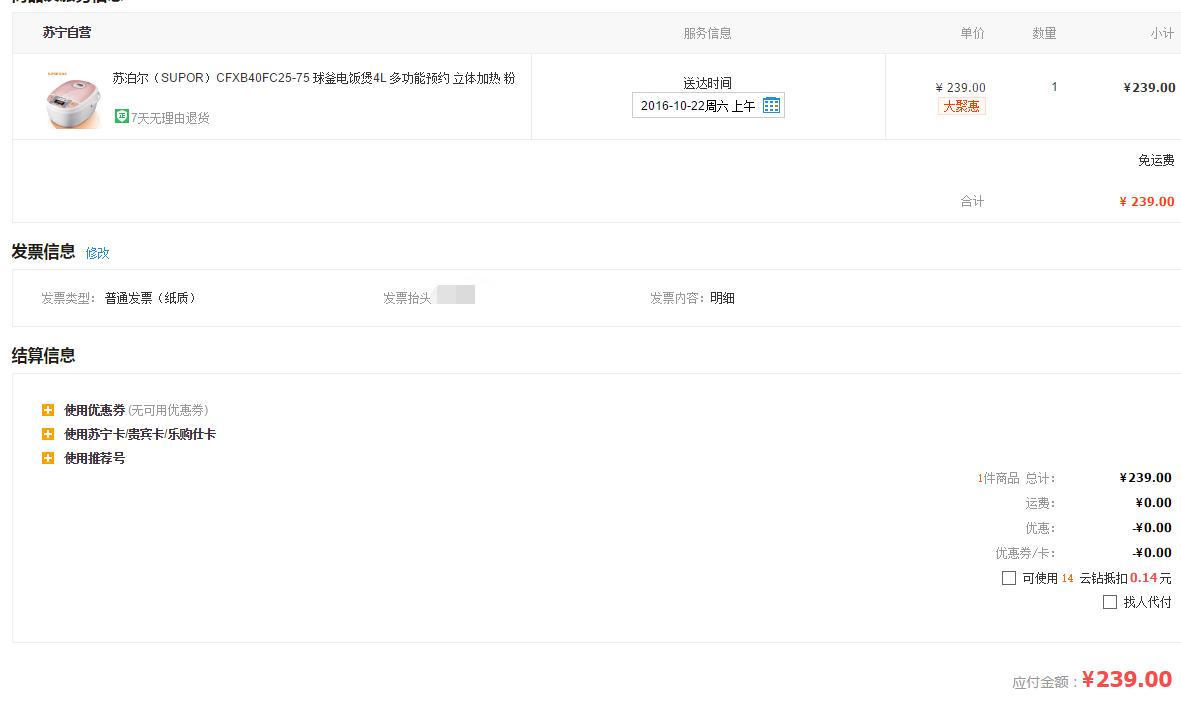Click the large 应付金额 ¥239.00 total
Image resolution: width=1181 pixels, height=701 pixels.
1127,679
